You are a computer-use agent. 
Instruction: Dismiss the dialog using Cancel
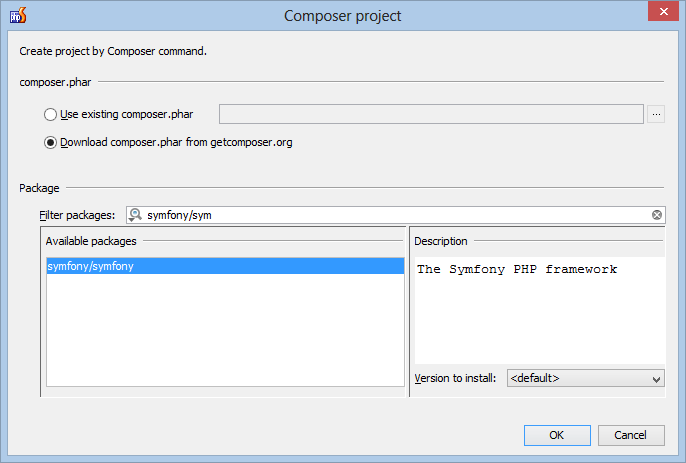[x=631, y=435]
